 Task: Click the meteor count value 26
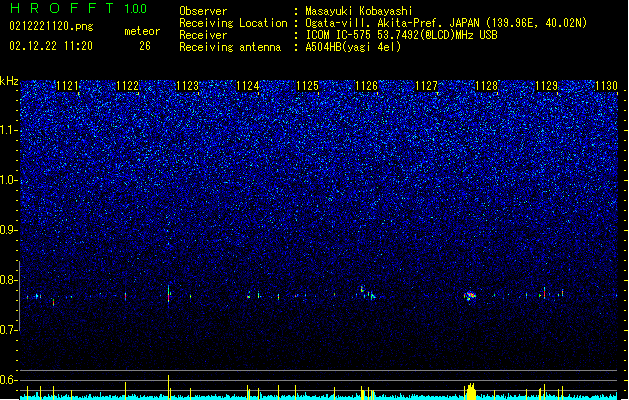tap(145, 46)
